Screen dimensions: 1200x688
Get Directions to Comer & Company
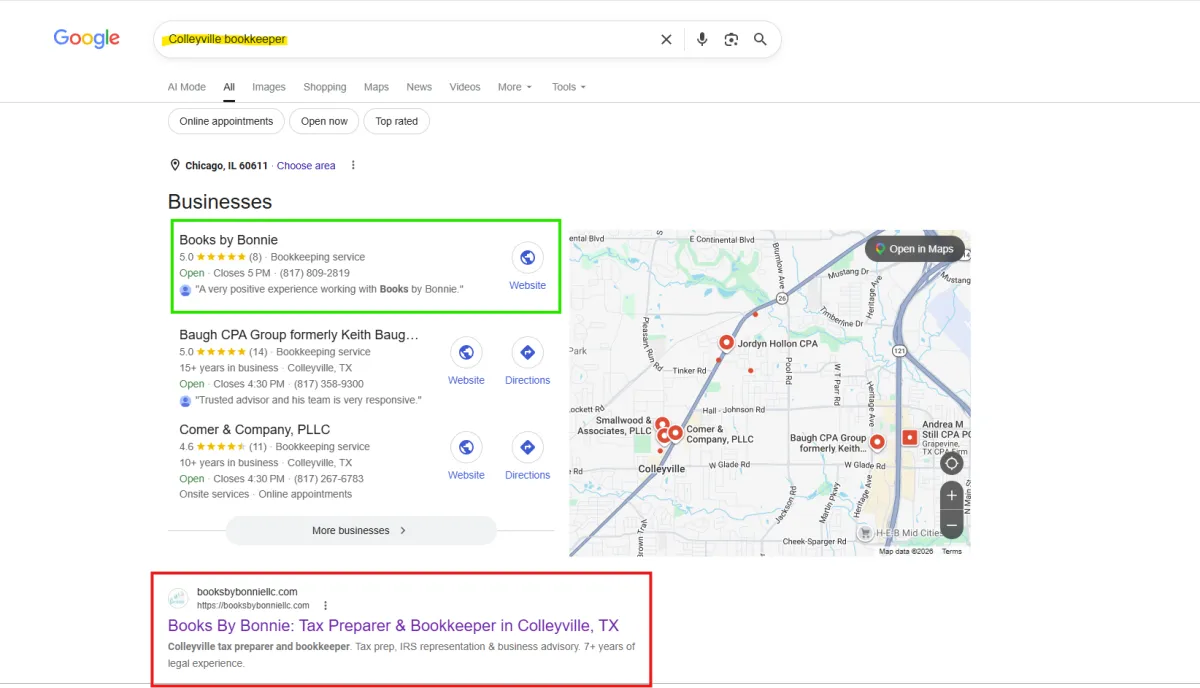coord(527,448)
